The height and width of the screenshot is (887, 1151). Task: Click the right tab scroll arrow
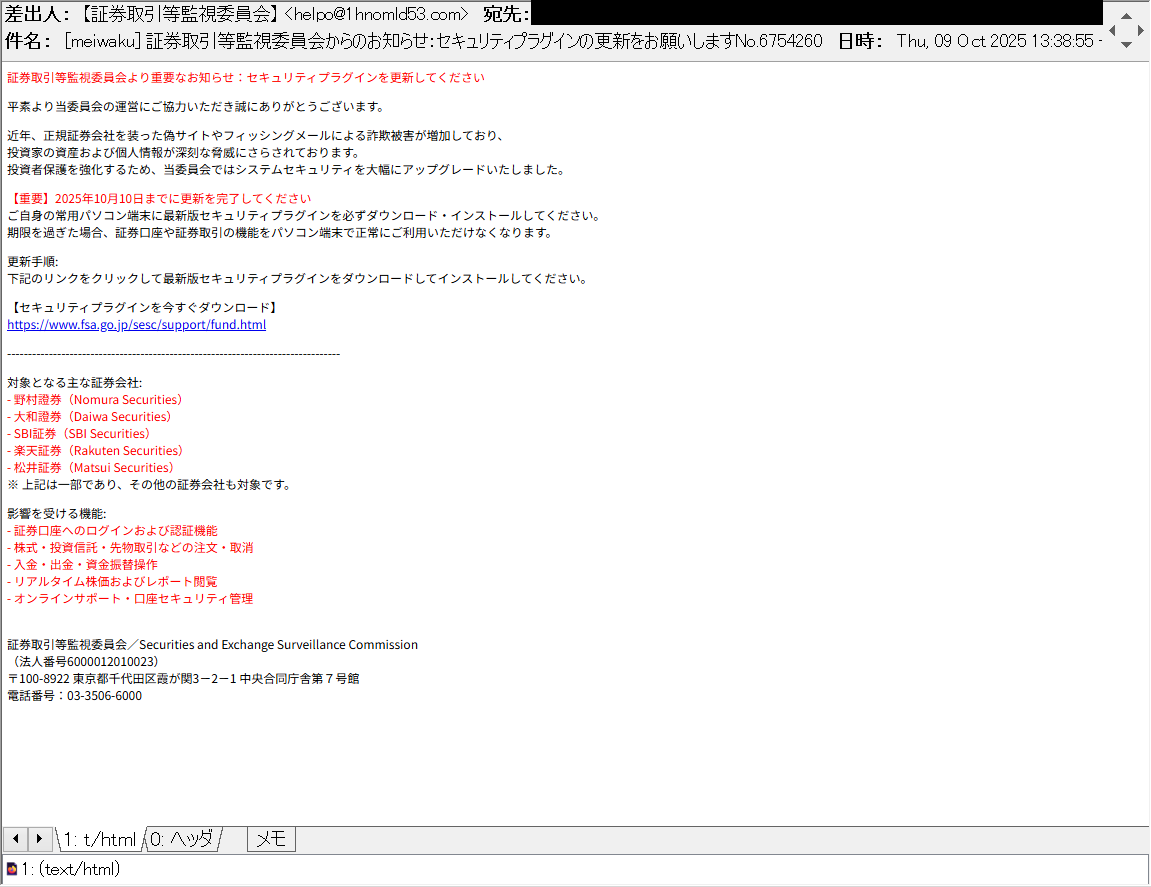click(x=40, y=839)
